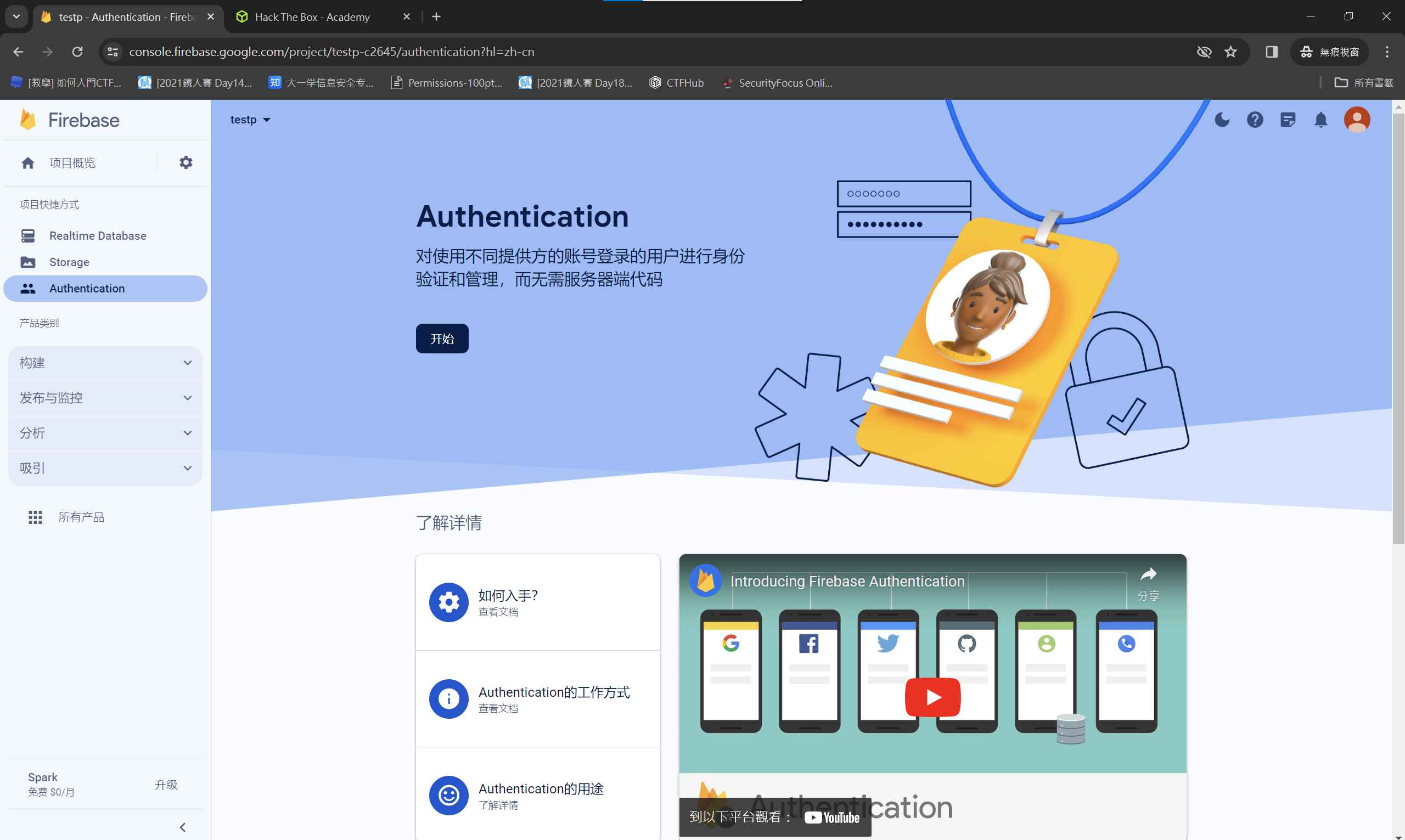Open 所有产品 grid icon
1405x840 pixels.
pos(35,517)
